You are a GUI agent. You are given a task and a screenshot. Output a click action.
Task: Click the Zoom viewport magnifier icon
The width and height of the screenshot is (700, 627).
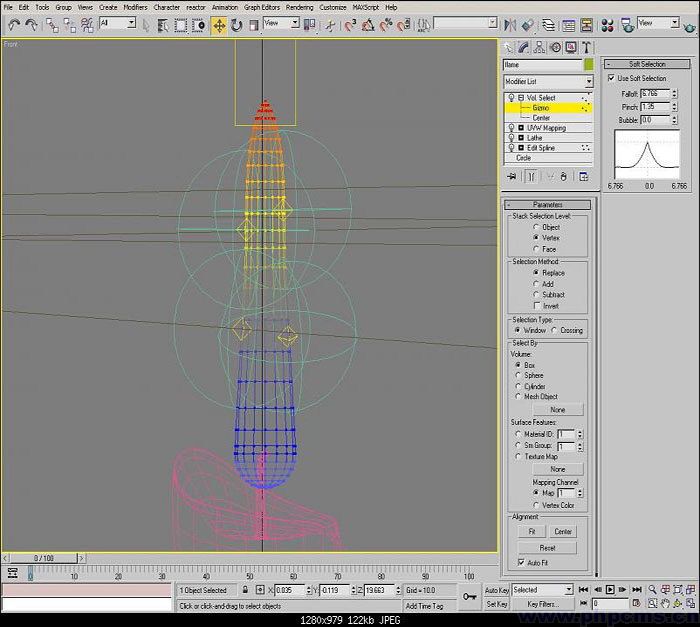point(652,589)
